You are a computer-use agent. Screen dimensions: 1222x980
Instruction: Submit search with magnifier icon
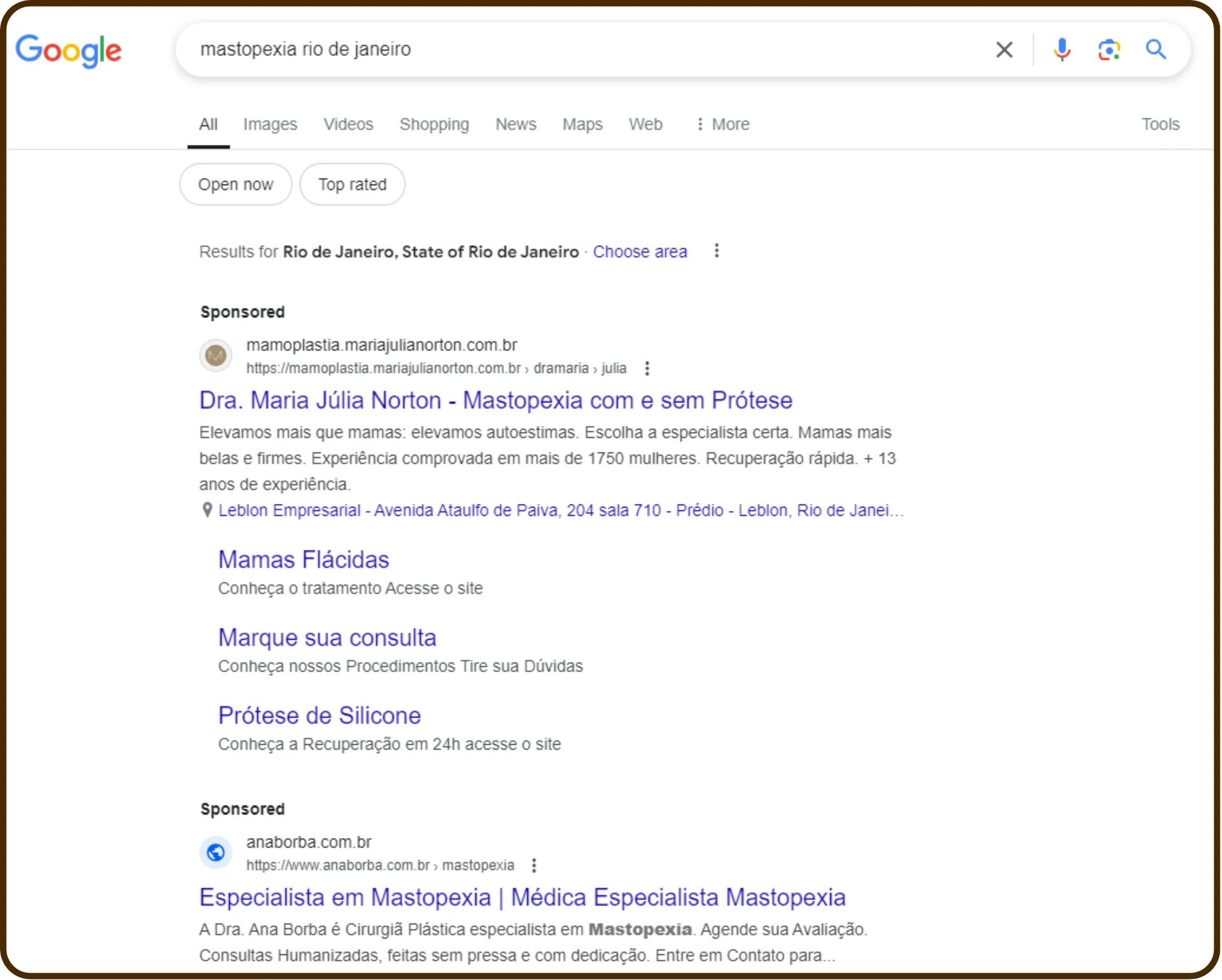[x=1156, y=49]
